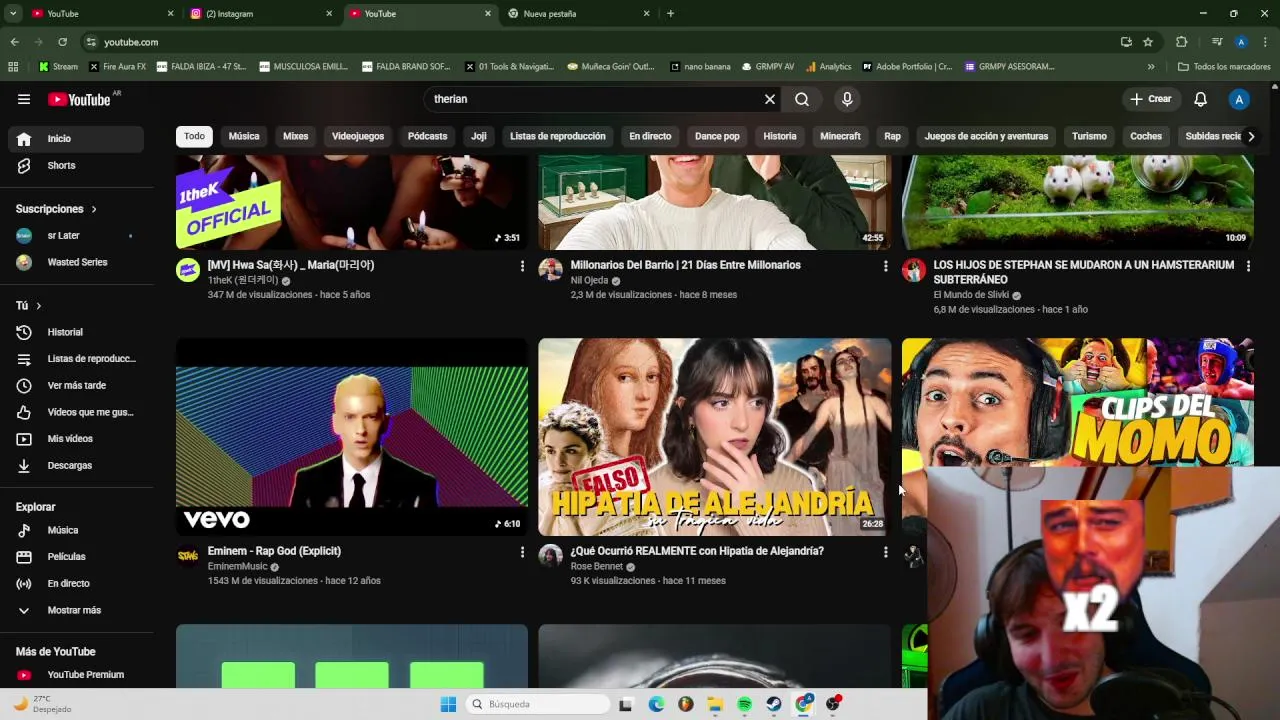The width and height of the screenshot is (1280, 720).
Task: Focus the Chrome address bar
Action: [x=600, y=42]
